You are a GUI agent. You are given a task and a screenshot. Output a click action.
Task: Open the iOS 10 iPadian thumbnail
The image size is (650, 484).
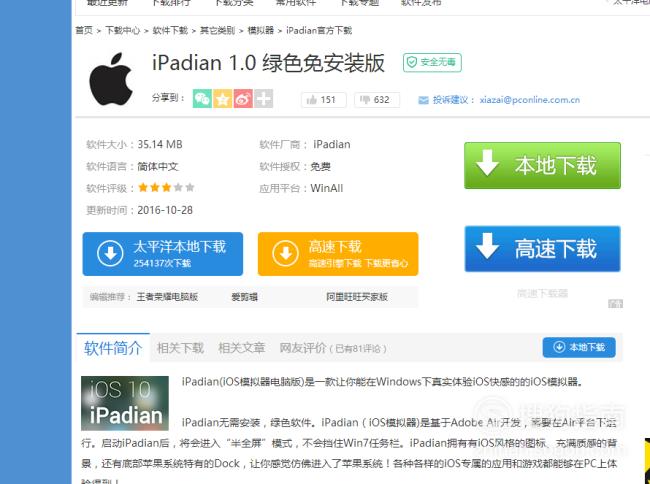click(x=125, y=403)
